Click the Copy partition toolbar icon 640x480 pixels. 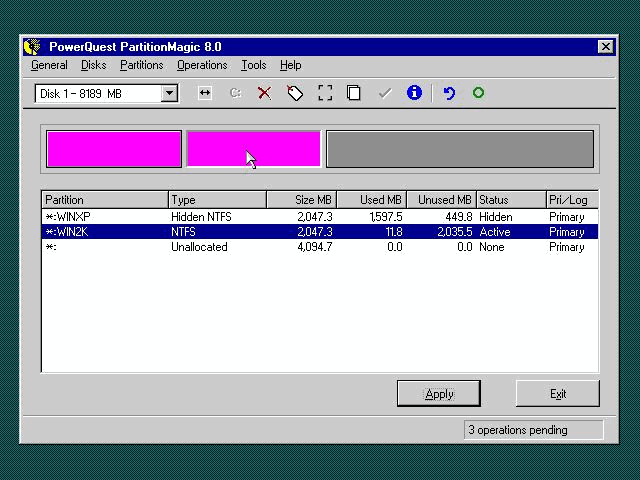click(354, 93)
